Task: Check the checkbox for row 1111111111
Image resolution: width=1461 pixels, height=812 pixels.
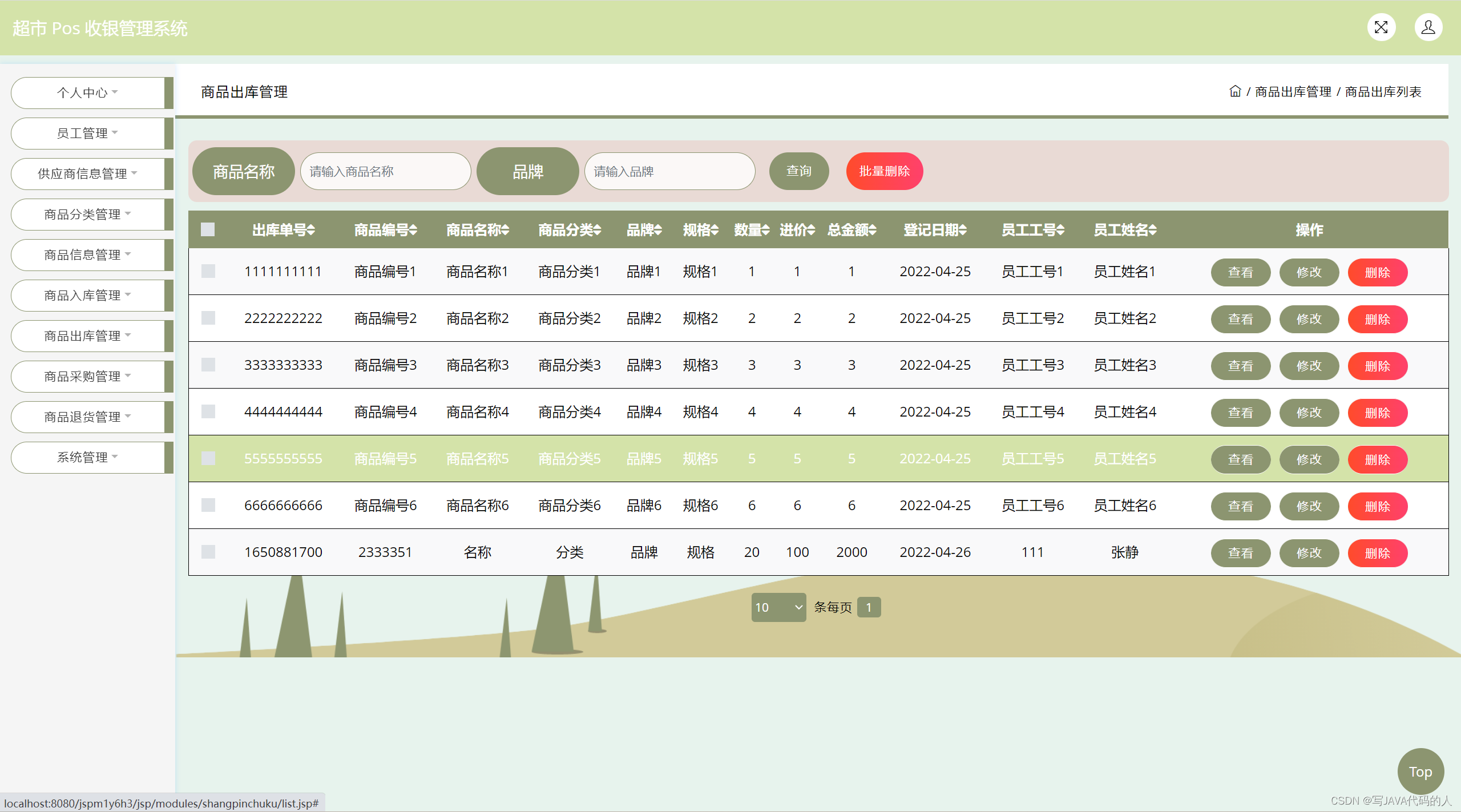Action: tap(208, 271)
